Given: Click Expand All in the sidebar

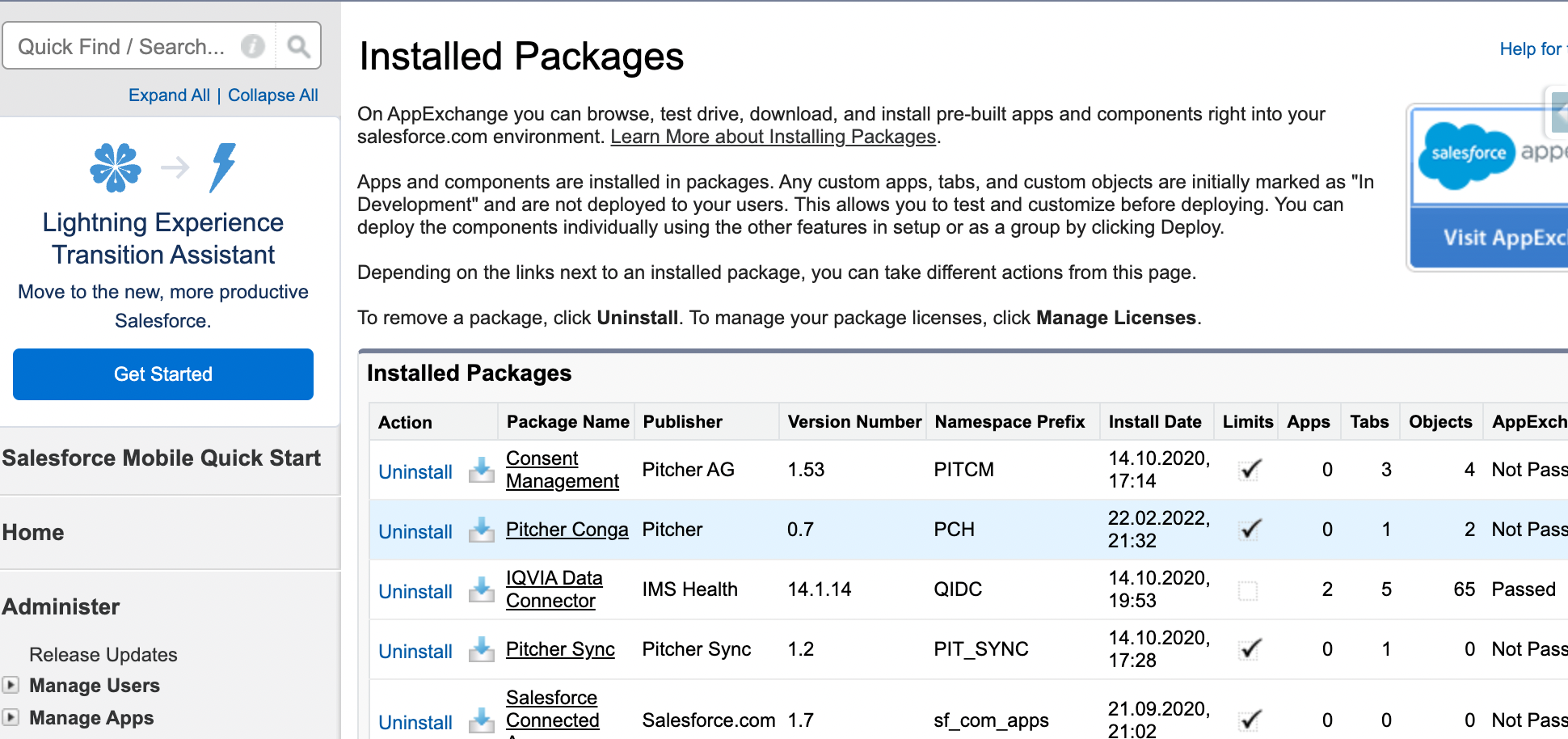Looking at the screenshot, I should (x=168, y=95).
